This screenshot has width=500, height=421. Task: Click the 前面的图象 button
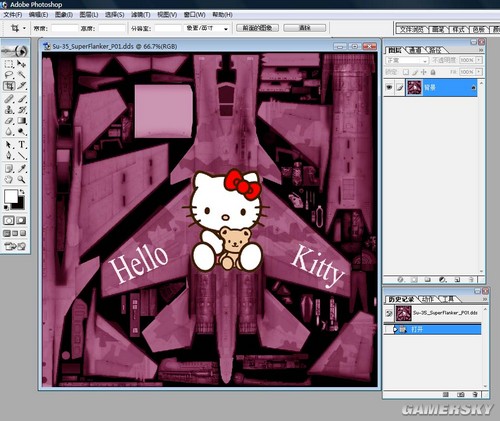coord(257,28)
